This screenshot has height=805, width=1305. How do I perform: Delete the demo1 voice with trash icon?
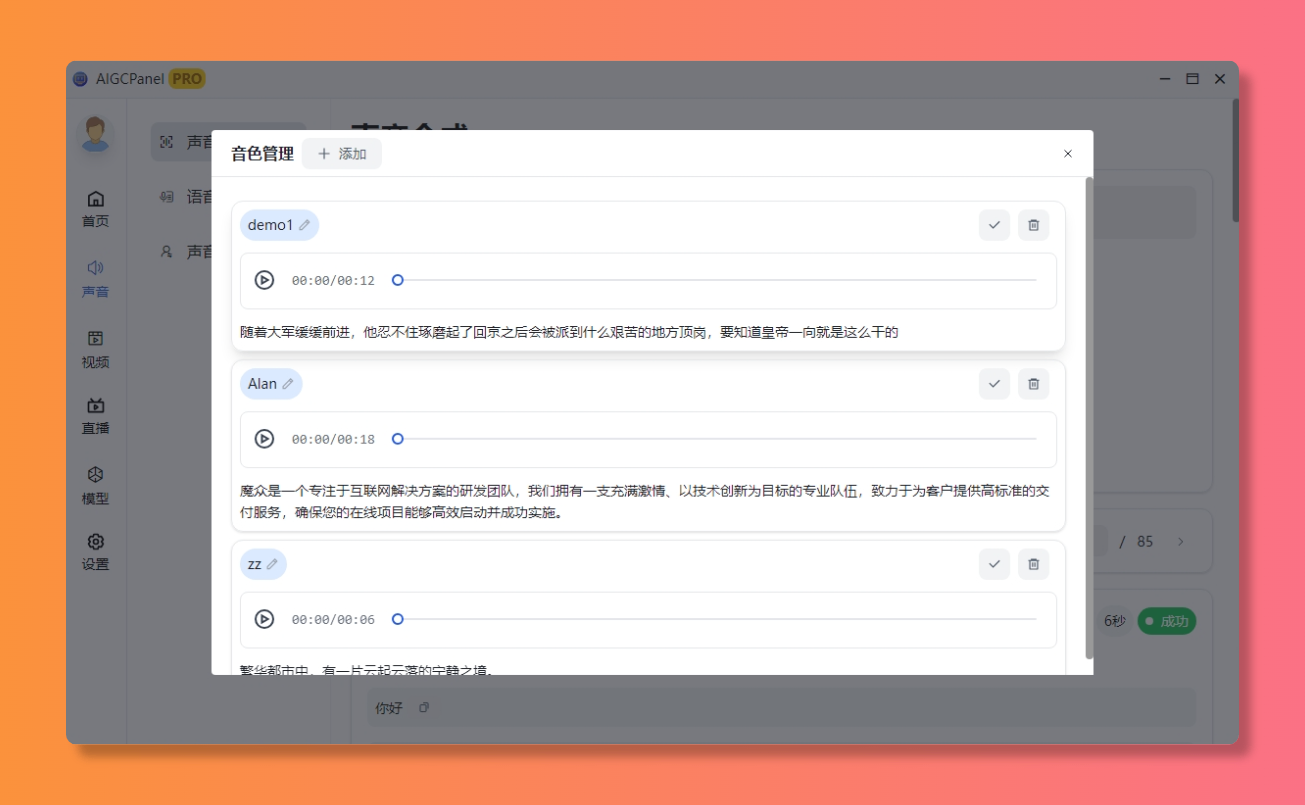point(1033,225)
